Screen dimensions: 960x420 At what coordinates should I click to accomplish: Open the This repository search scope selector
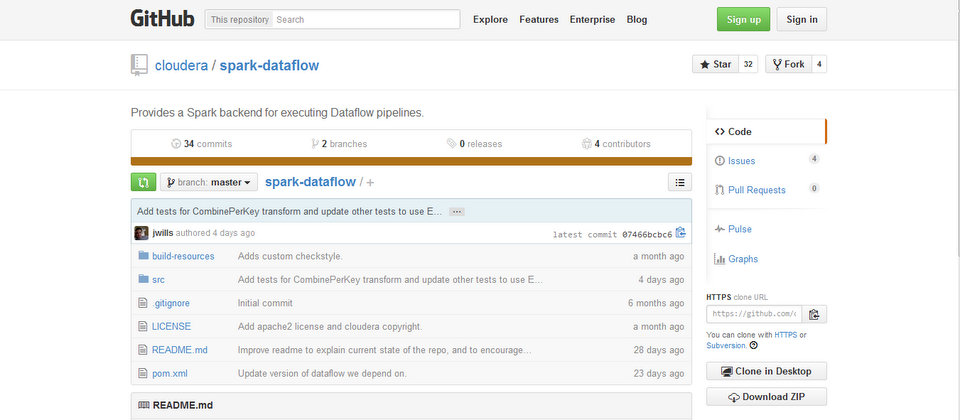pyautogui.click(x=239, y=19)
